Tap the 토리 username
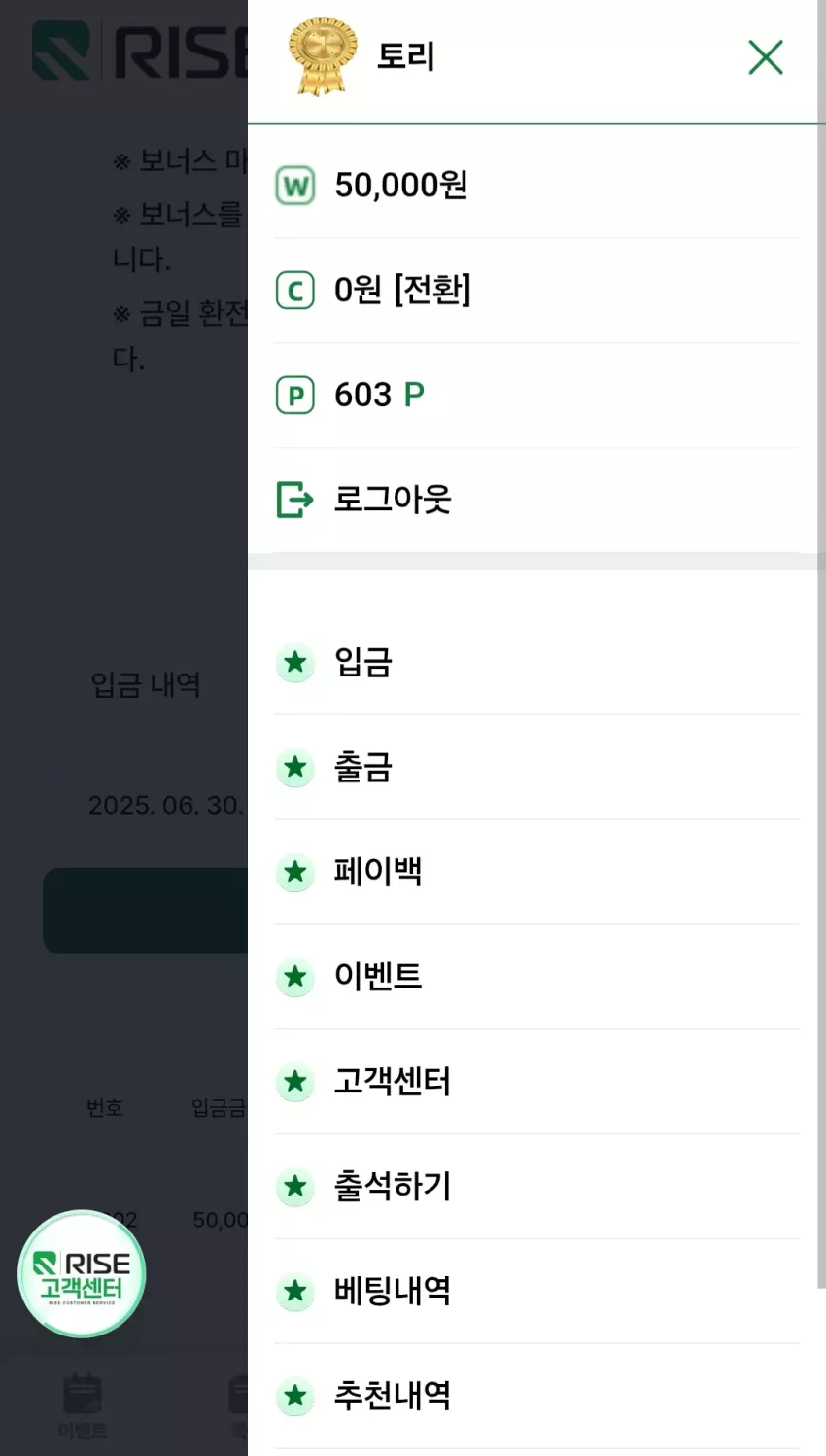Viewport: 826px width, 1456px height. pyautogui.click(x=405, y=56)
